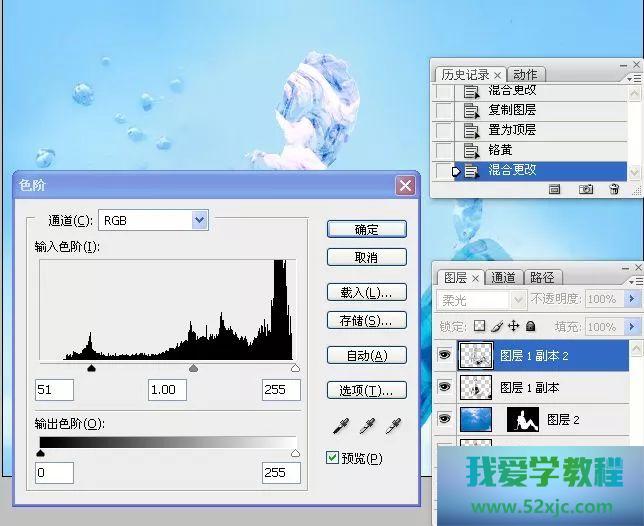Viewport: 644px width, 526px height.
Task: Create new snapshot with History camera icon
Action: [587, 189]
